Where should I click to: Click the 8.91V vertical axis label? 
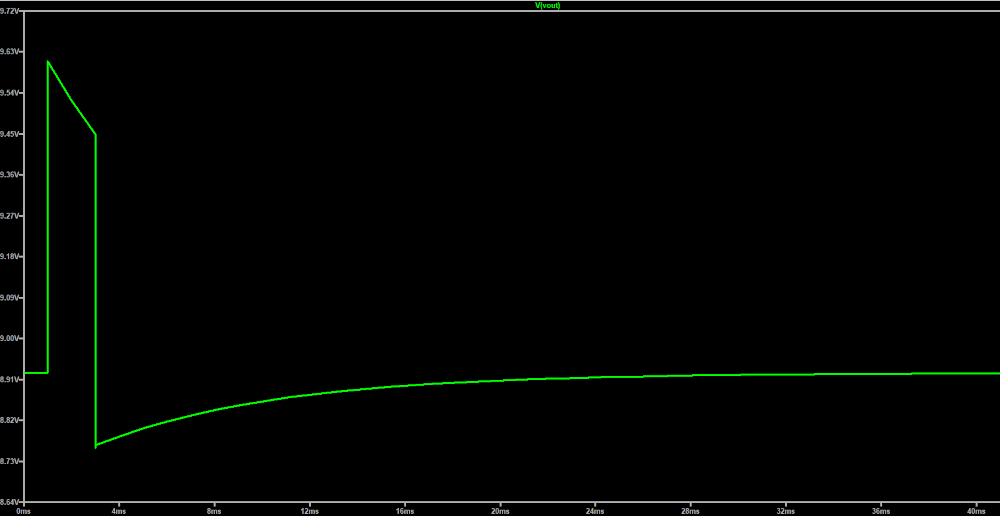[10, 380]
